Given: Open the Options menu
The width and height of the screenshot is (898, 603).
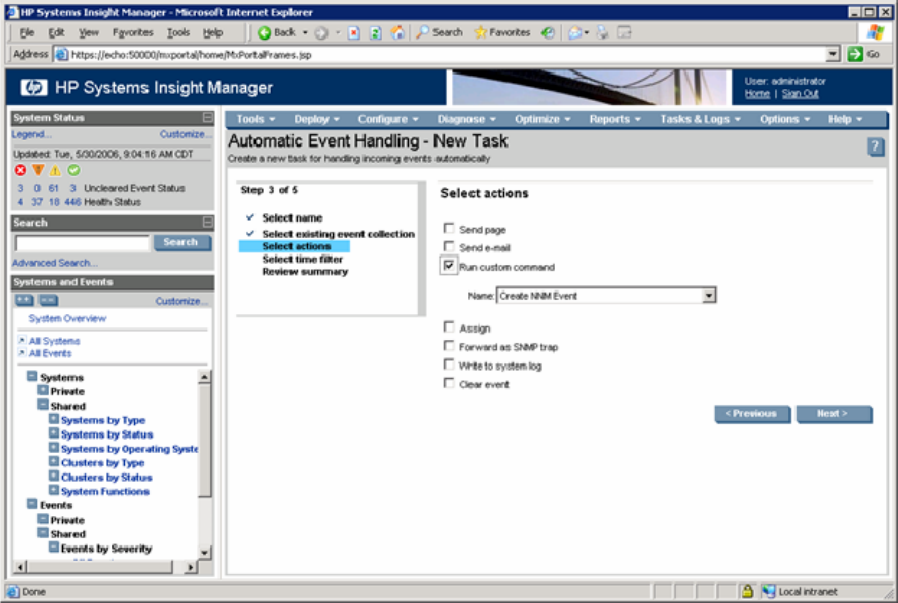Looking at the screenshot, I should (785, 119).
